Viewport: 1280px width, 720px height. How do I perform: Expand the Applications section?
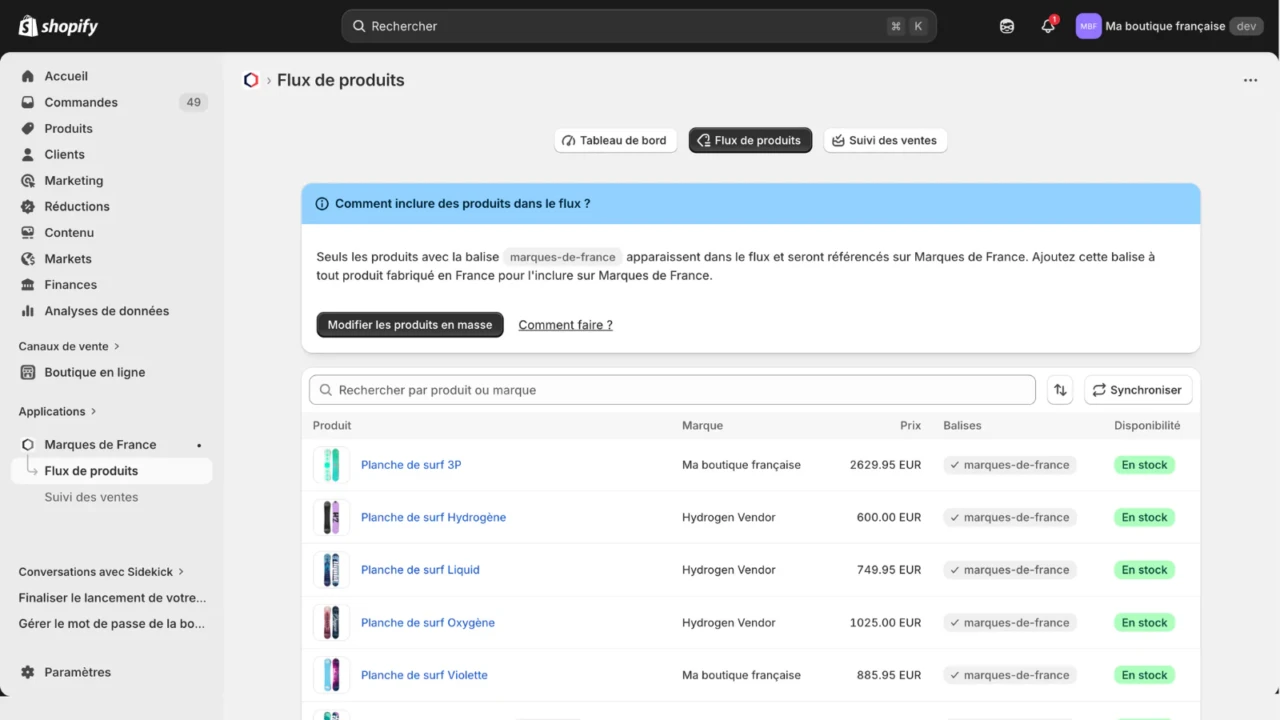pyautogui.click(x=58, y=411)
